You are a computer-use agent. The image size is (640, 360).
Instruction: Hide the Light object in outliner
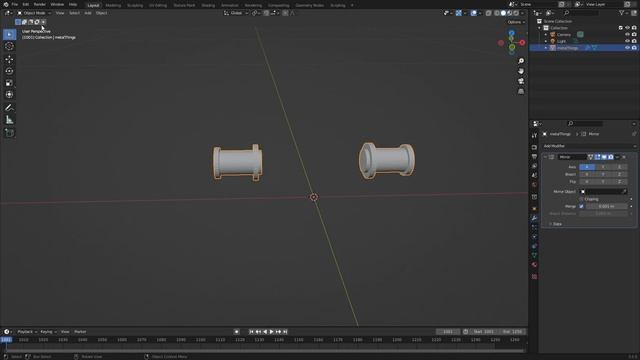[627, 41]
